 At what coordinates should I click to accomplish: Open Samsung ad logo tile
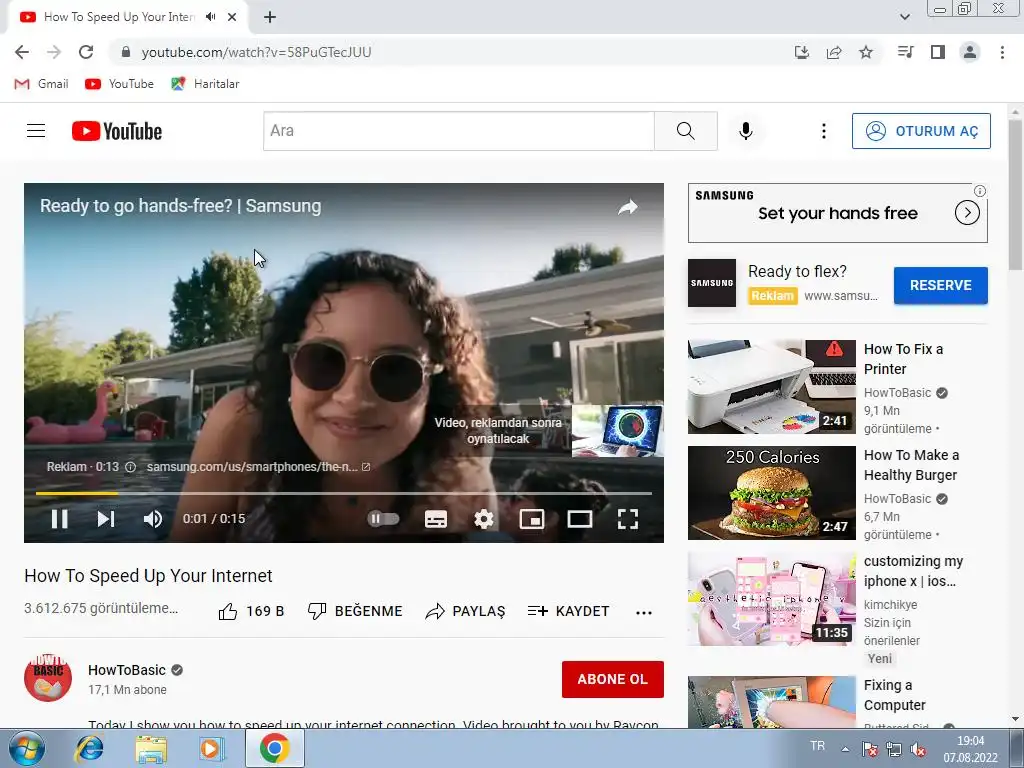pyautogui.click(x=712, y=283)
